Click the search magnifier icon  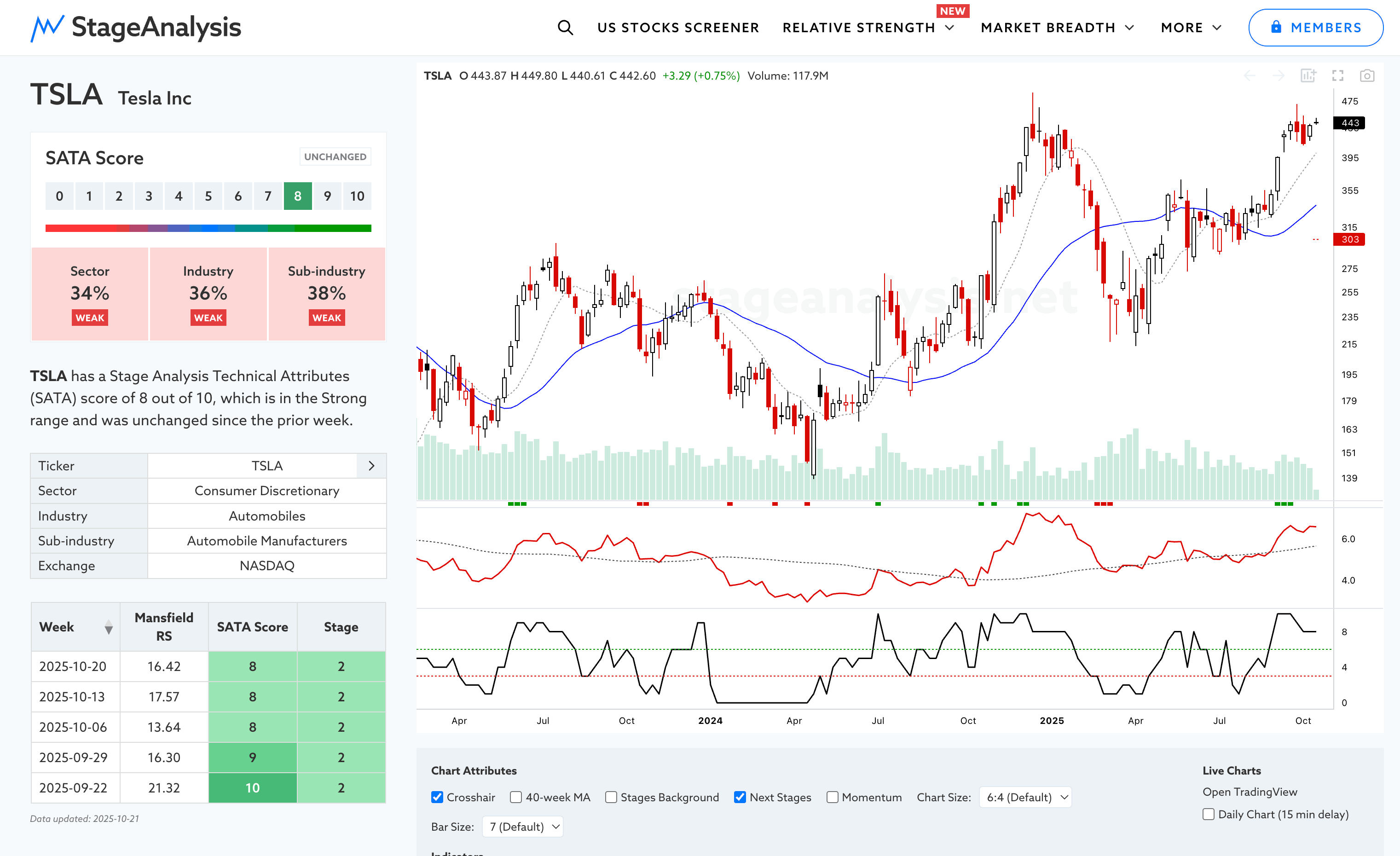pyautogui.click(x=565, y=27)
